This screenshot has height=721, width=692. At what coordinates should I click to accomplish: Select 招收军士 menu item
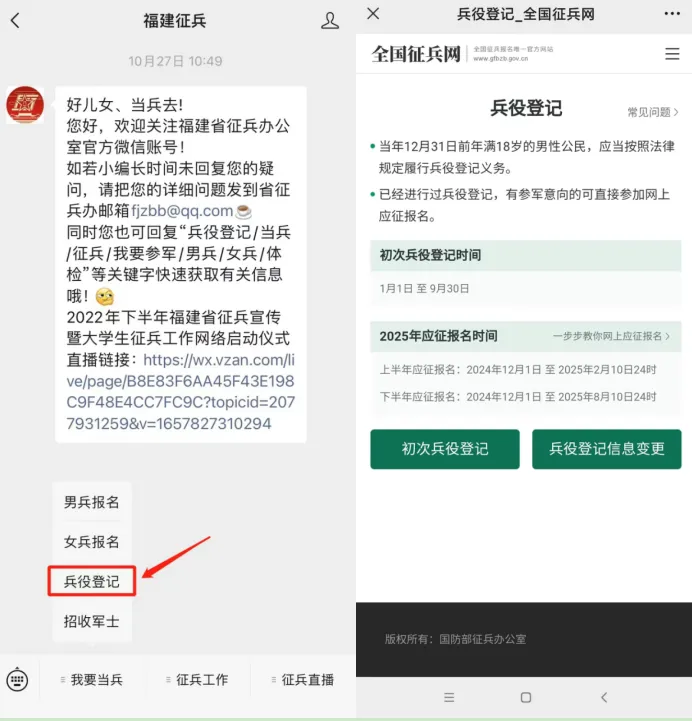(x=92, y=621)
